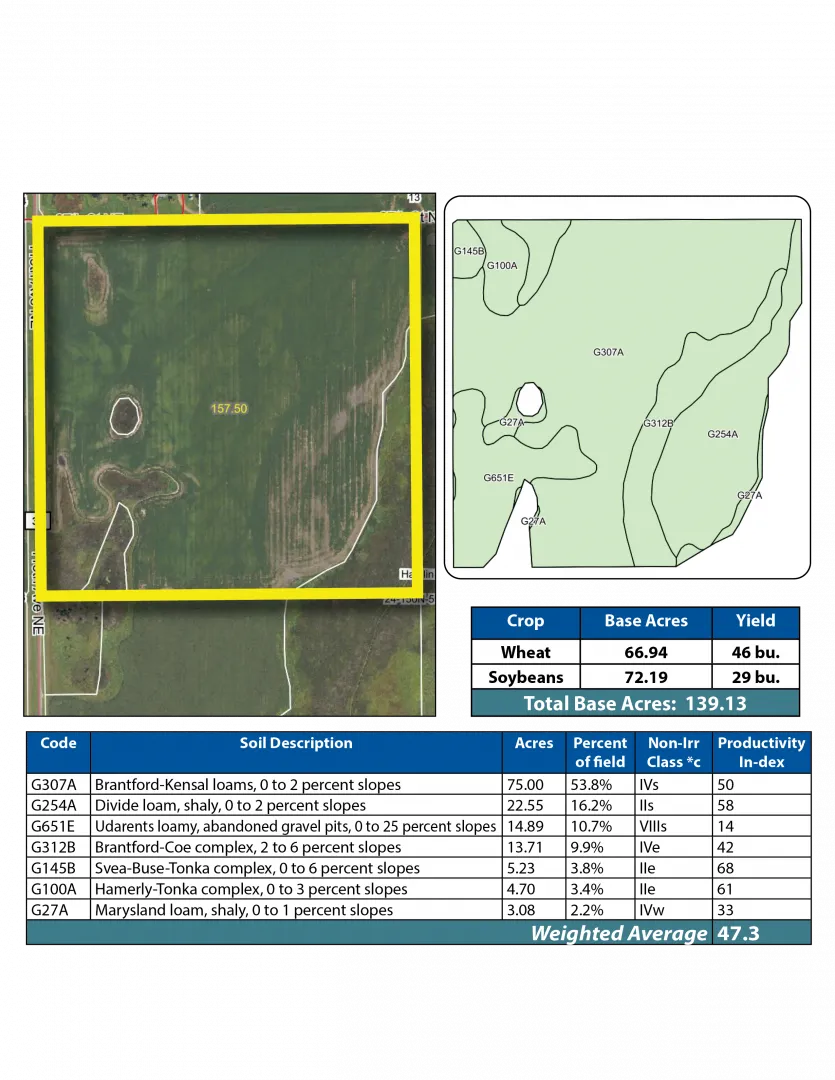Click the Productivity Index column header

coord(761,752)
